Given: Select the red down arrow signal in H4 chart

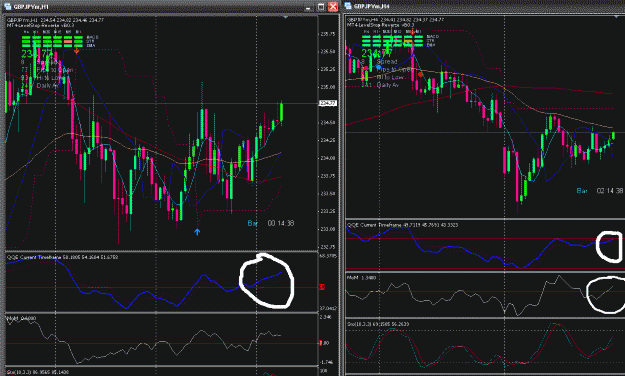Looking at the screenshot, I should tap(412, 32).
